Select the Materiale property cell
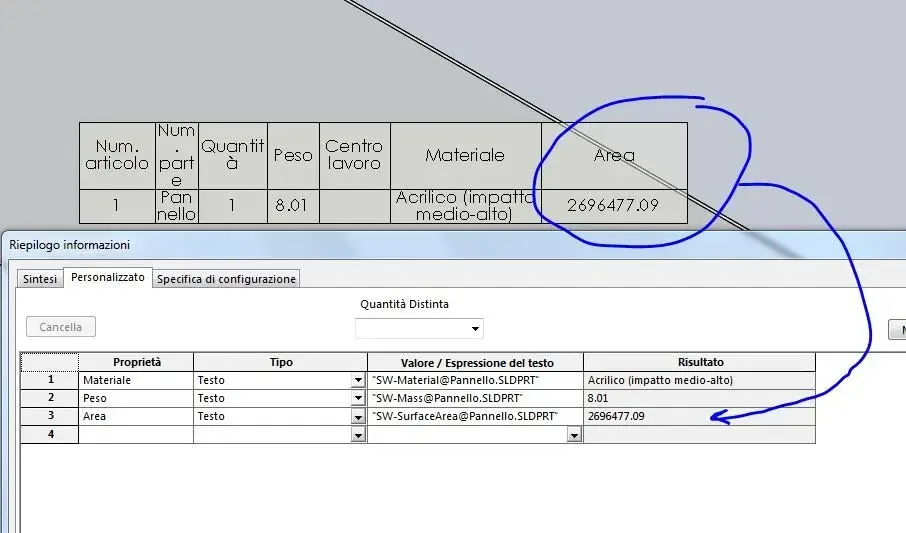906x533 pixels. point(136,380)
